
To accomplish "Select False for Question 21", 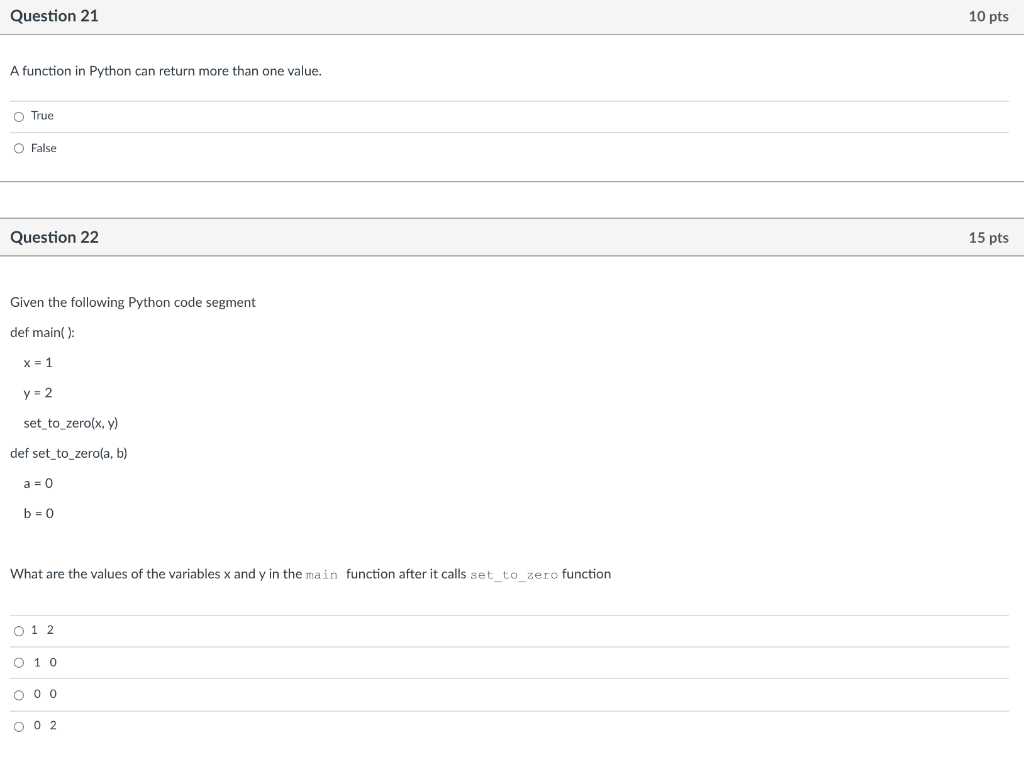I will (x=19, y=149).
